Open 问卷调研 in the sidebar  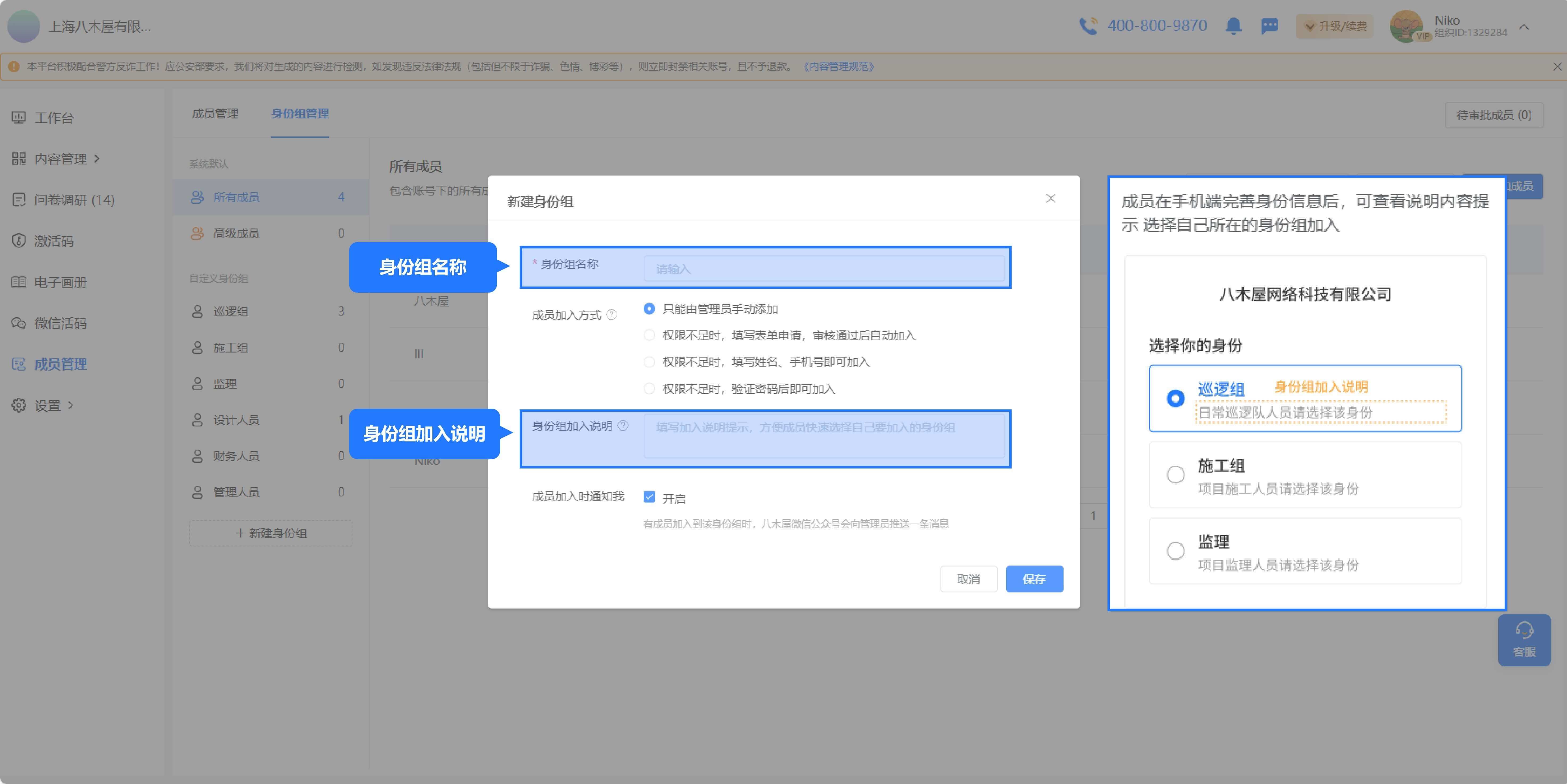(x=74, y=200)
